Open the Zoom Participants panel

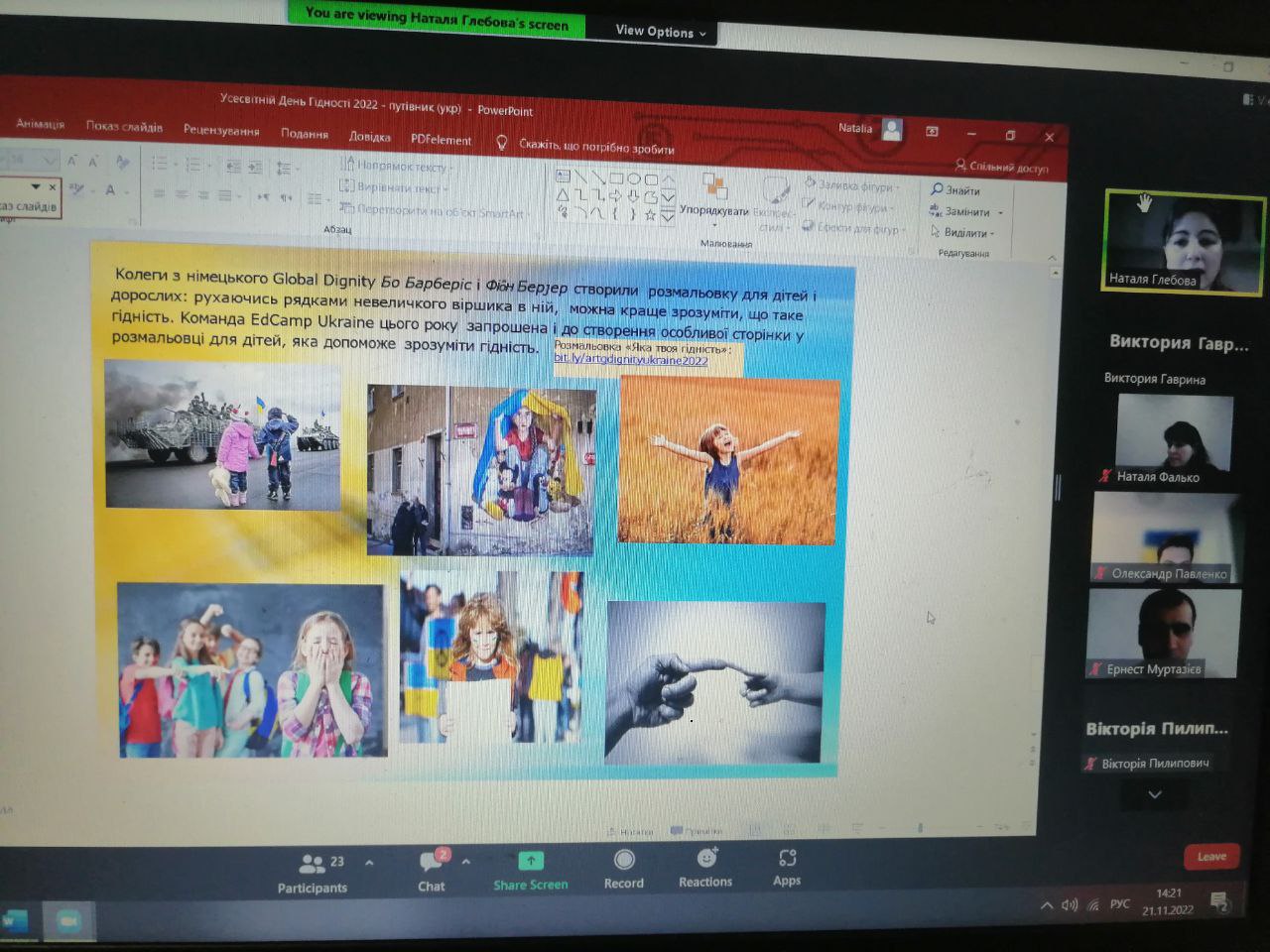click(x=313, y=864)
